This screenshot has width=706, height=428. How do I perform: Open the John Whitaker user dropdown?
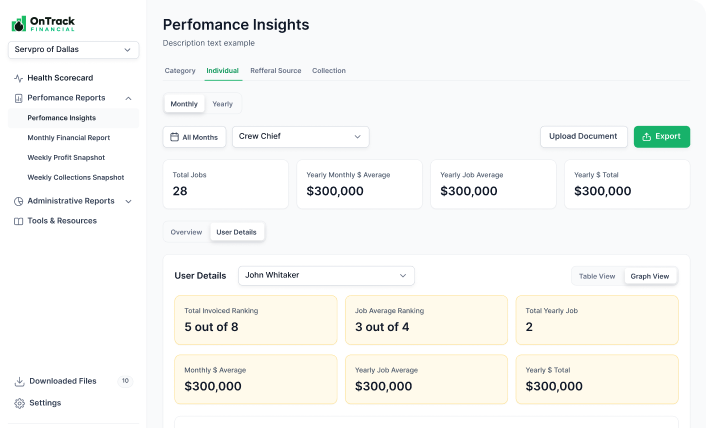tap(325, 275)
